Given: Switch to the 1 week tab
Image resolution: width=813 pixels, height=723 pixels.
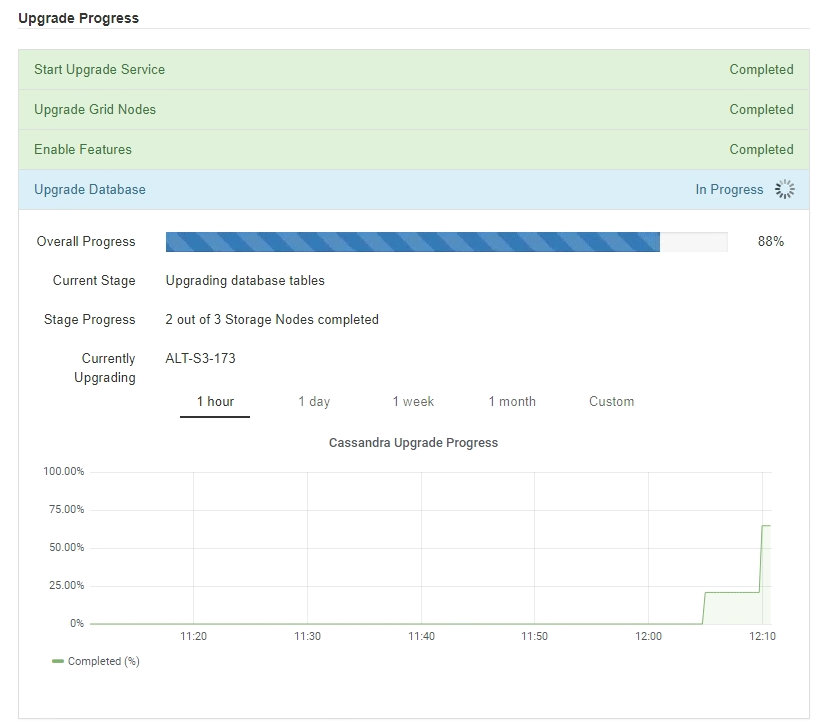Looking at the screenshot, I should (413, 402).
